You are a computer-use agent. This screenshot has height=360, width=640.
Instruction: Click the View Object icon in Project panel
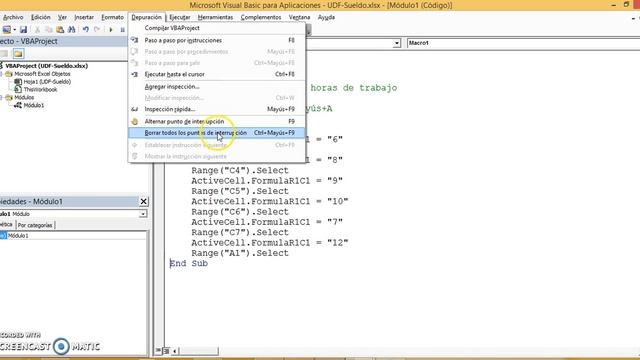pos(4,53)
